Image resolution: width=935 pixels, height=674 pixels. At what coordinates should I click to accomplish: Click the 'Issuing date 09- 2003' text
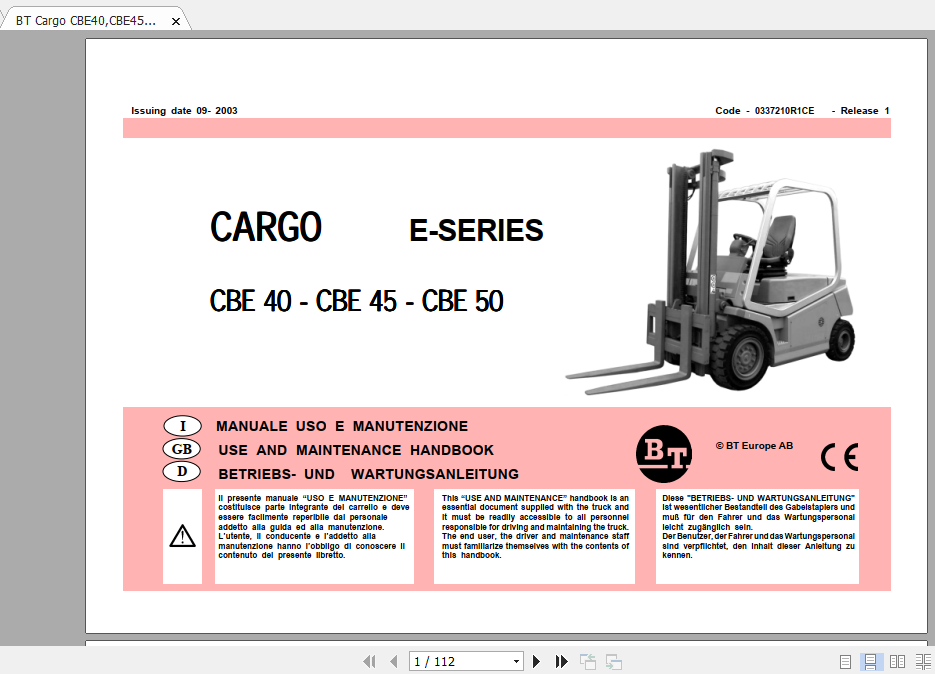click(x=184, y=111)
